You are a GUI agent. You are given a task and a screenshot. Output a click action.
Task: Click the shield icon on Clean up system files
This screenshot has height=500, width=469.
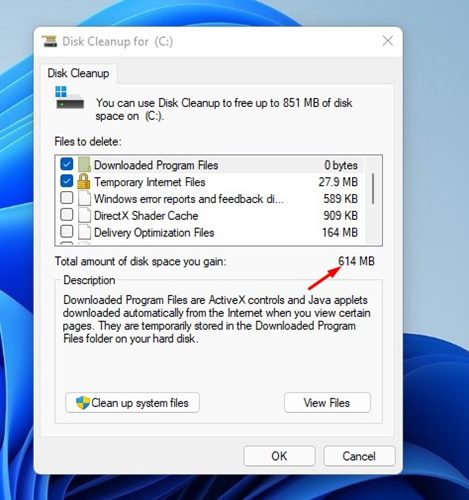point(83,403)
